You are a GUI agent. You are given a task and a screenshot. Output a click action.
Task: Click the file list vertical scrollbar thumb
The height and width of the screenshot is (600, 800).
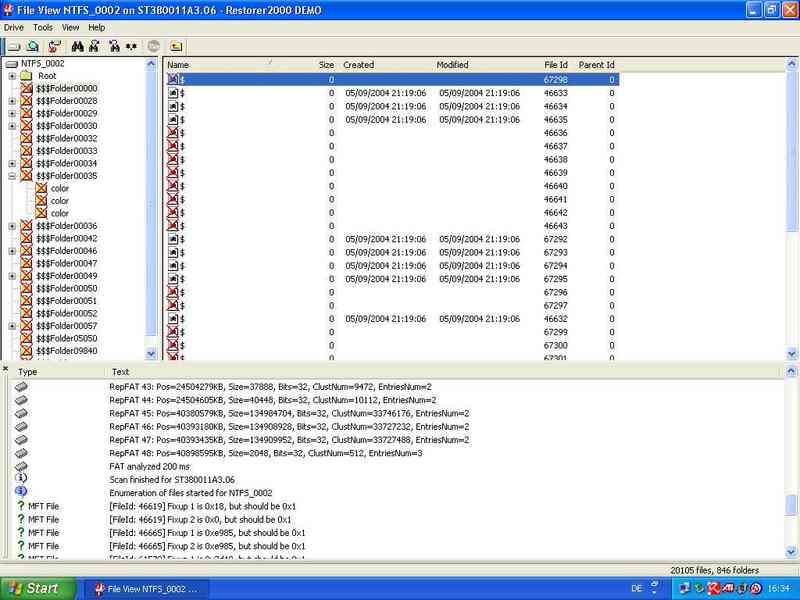coord(792,151)
